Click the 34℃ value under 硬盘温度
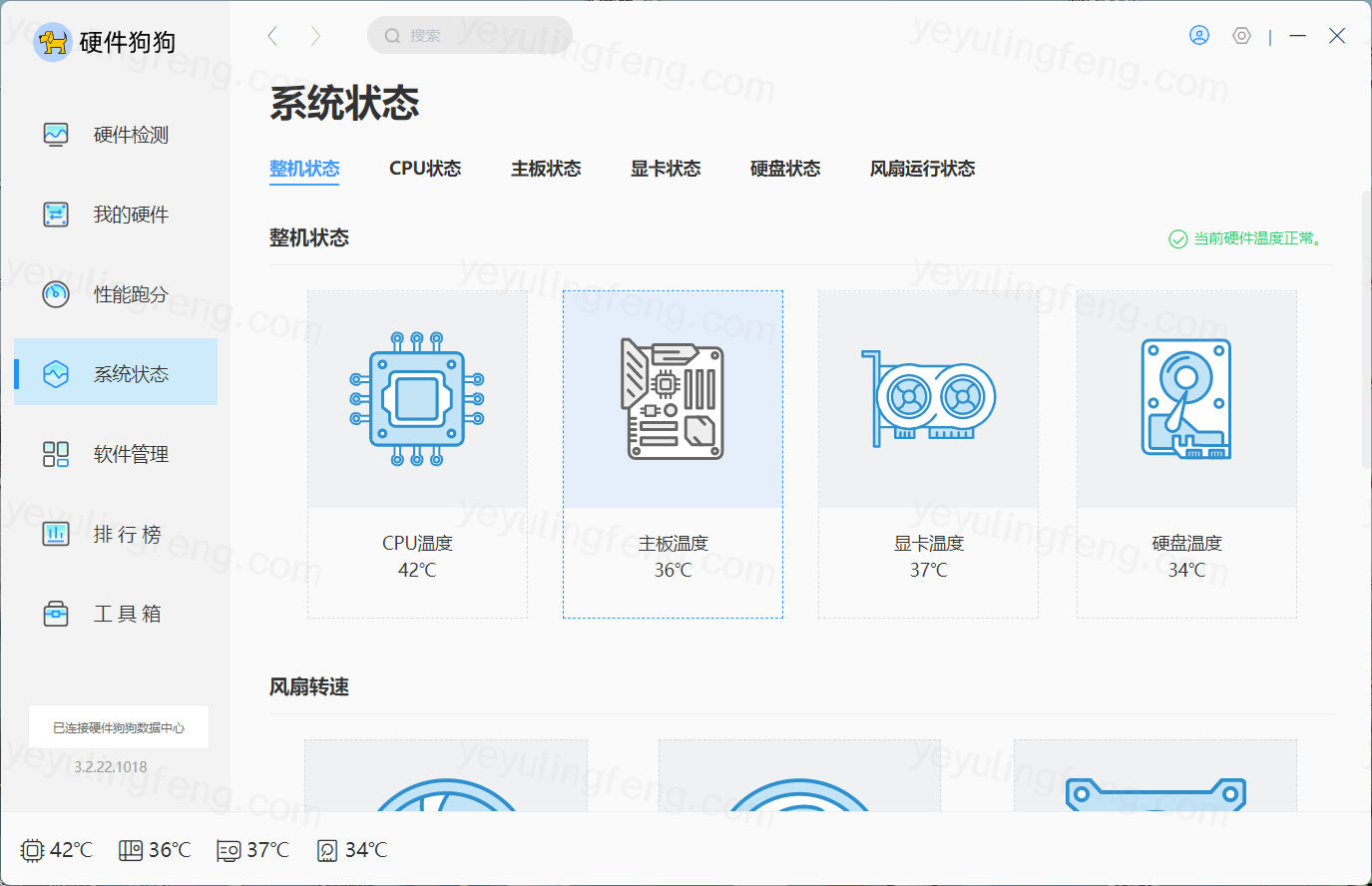 (x=1187, y=570)
